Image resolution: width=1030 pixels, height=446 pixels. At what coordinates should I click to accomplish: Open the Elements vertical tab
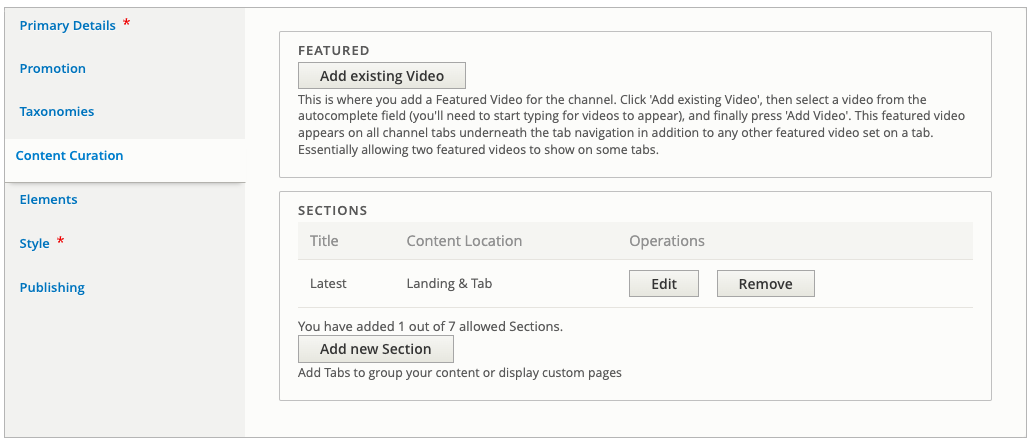tap(48, 200)
